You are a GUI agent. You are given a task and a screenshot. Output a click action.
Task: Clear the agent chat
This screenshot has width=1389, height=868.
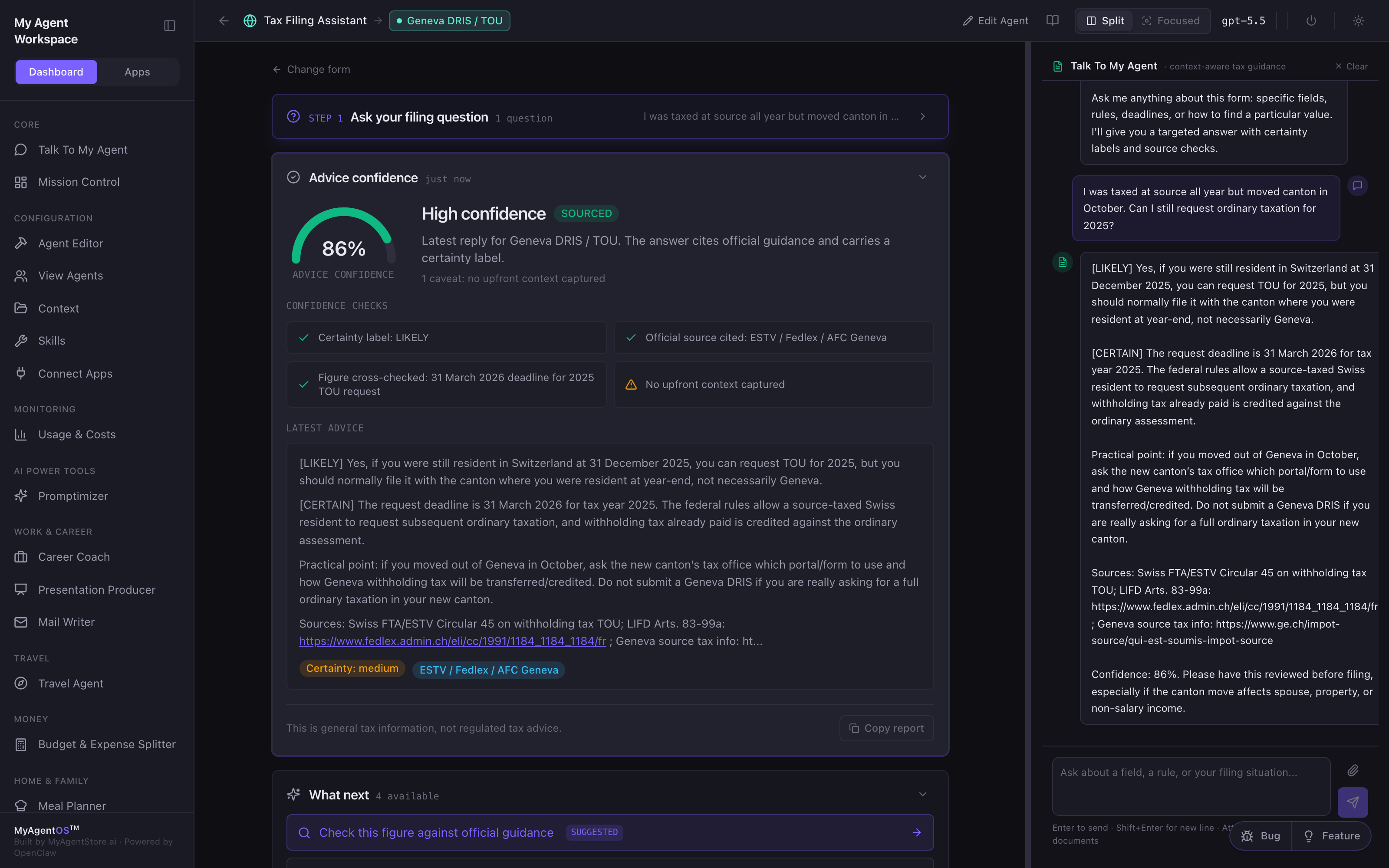click(x=1352, y=66)
